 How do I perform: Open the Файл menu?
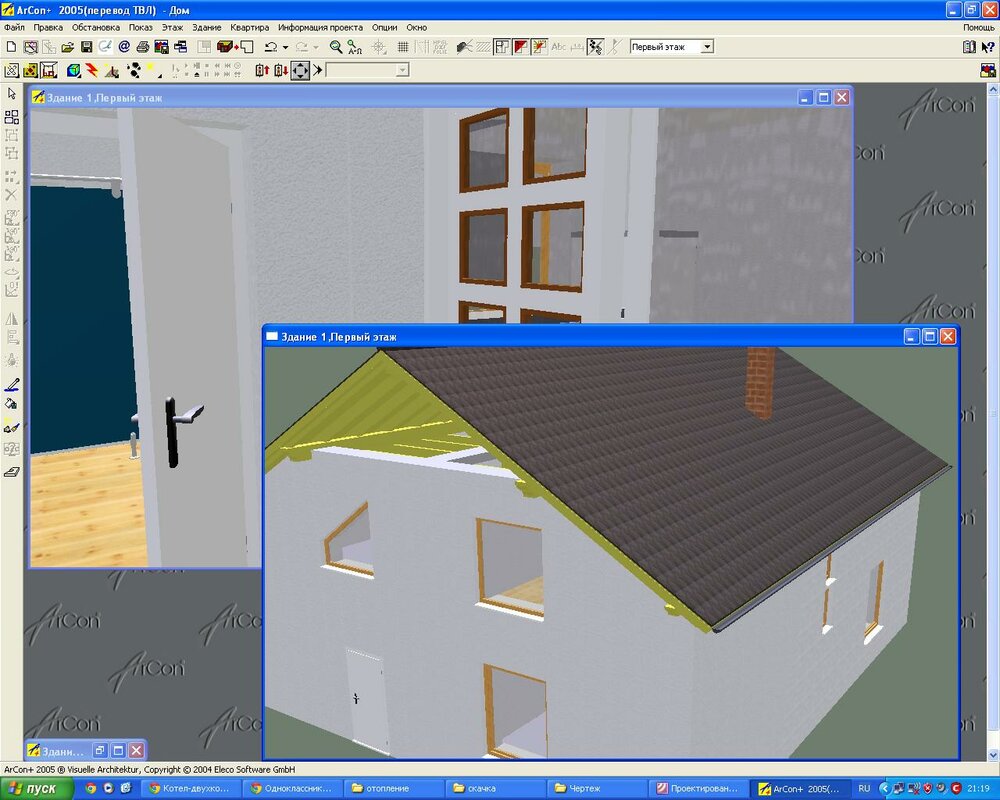(x=14, y=27)
